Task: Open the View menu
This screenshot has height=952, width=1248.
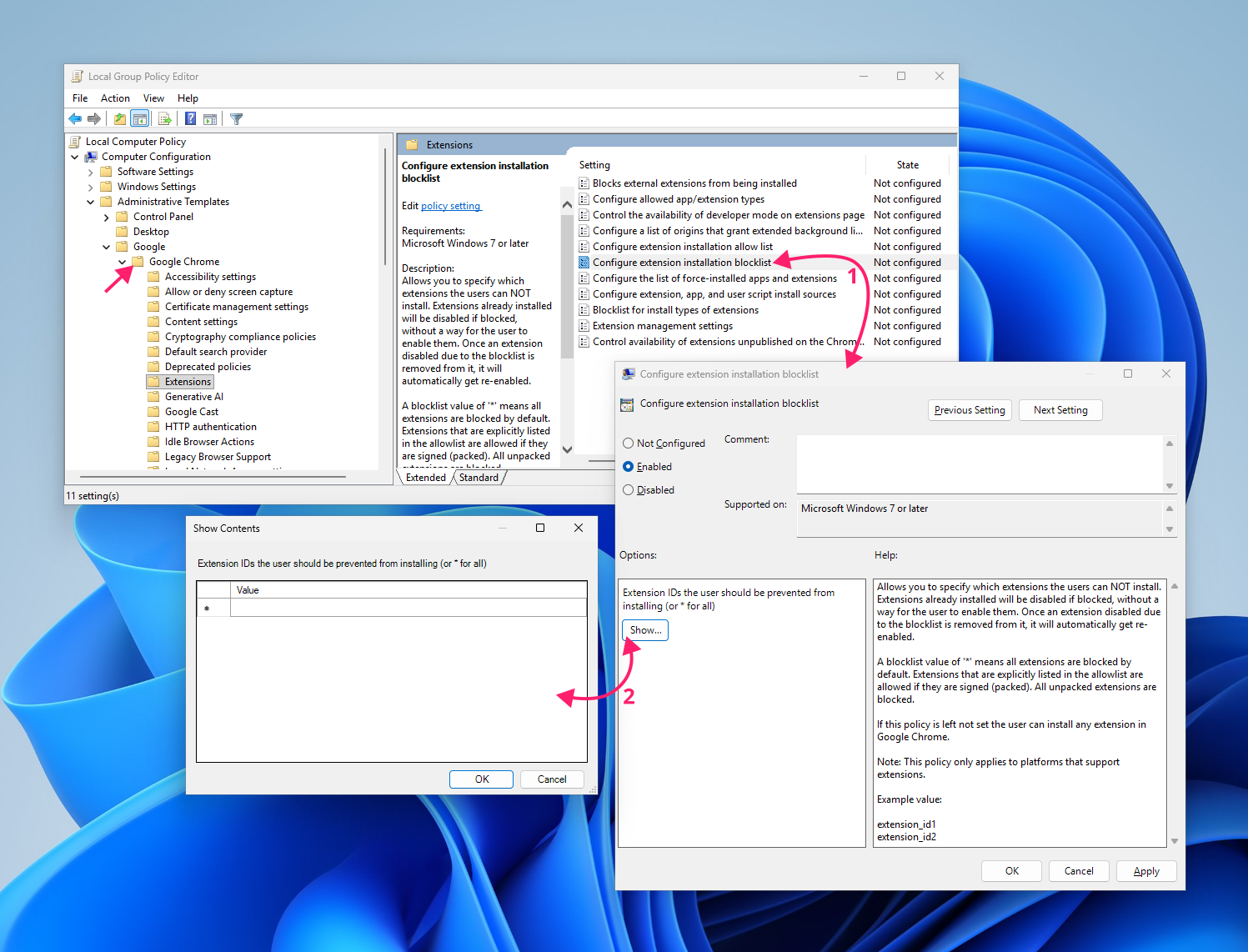Action: [153, 98]
